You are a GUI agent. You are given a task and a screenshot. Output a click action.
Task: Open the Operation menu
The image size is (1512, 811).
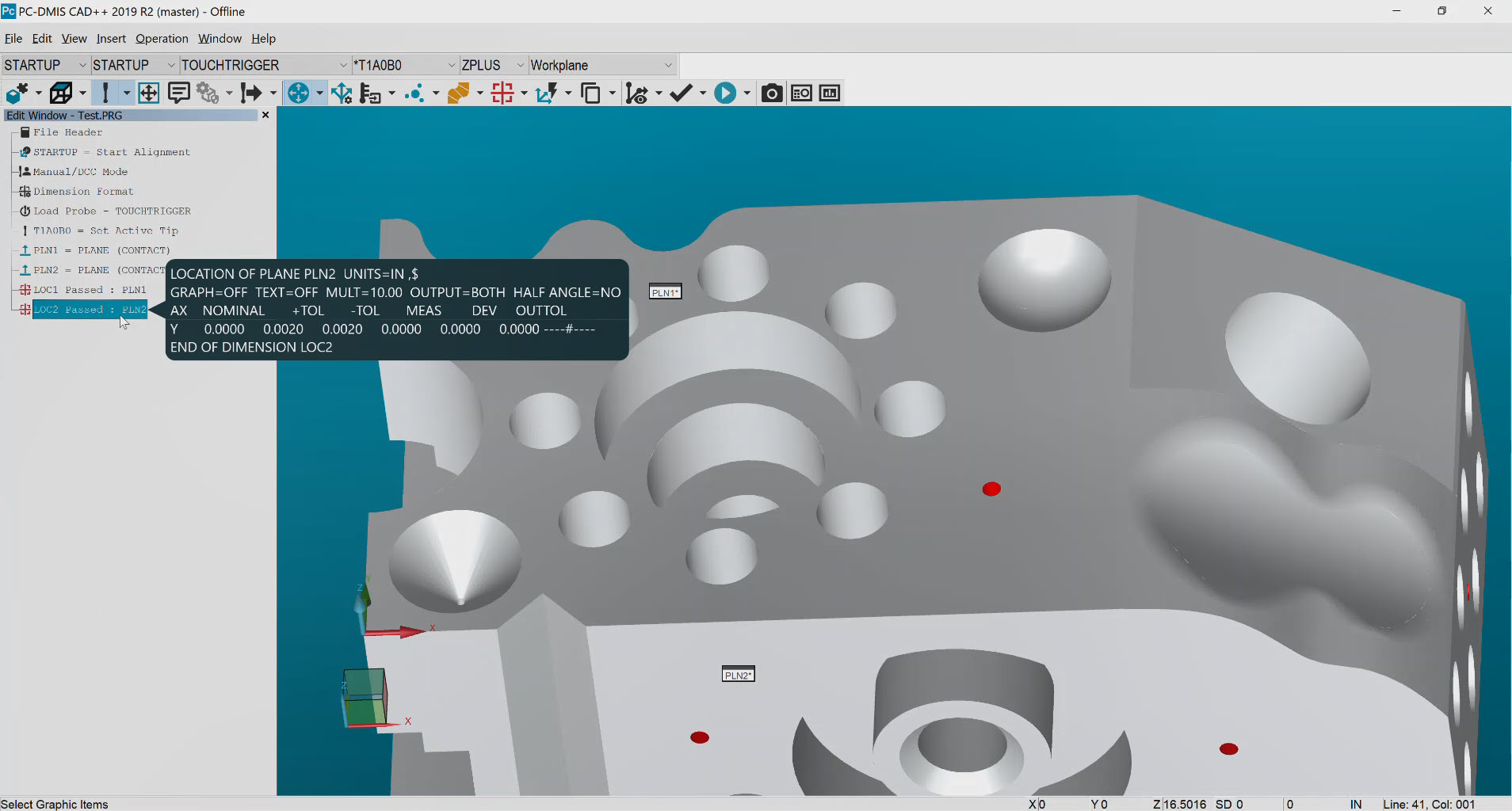(x=162, y=38)
